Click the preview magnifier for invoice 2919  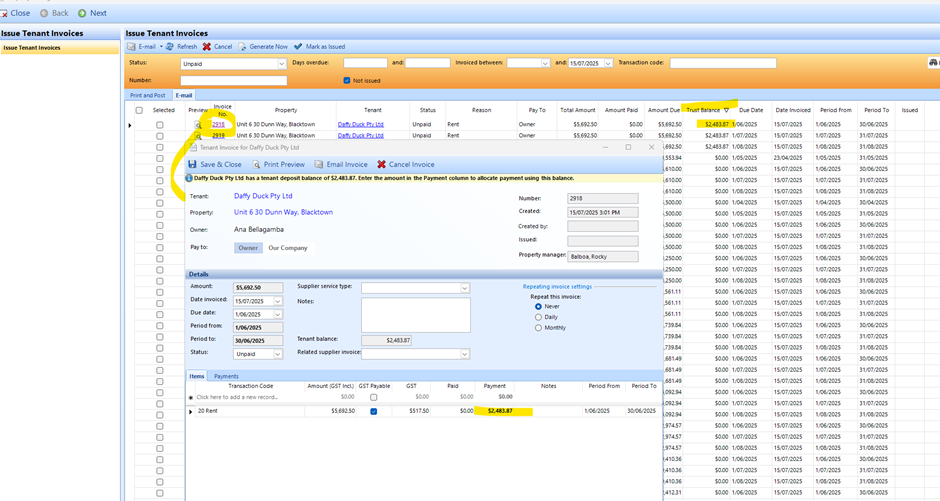click(x=198, y=137)
